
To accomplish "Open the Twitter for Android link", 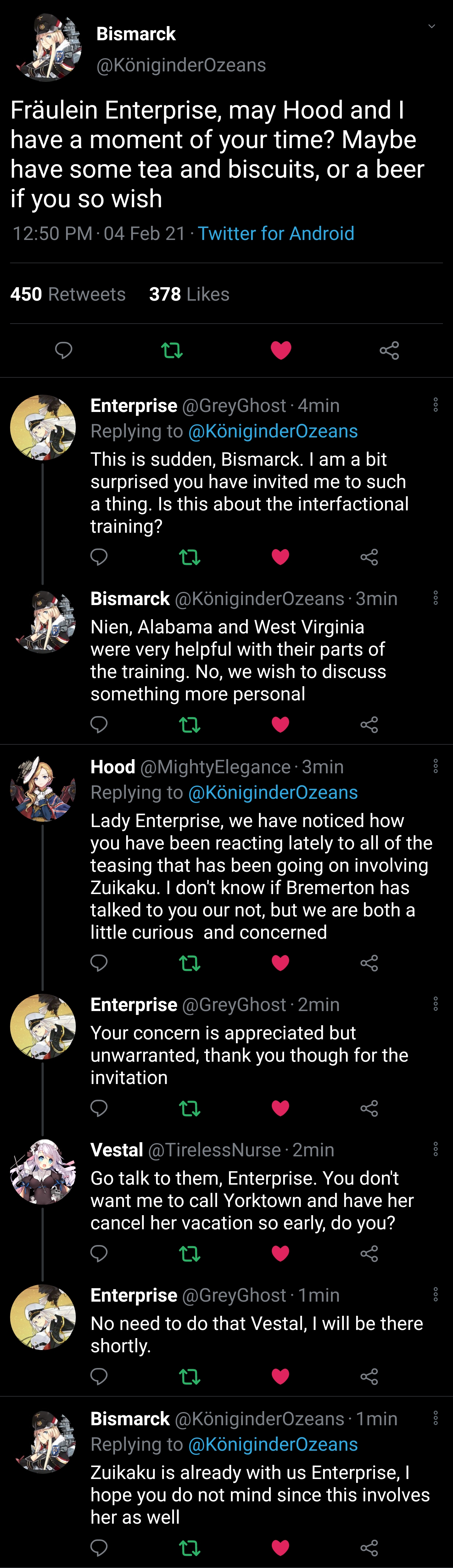I will (276, 233).
